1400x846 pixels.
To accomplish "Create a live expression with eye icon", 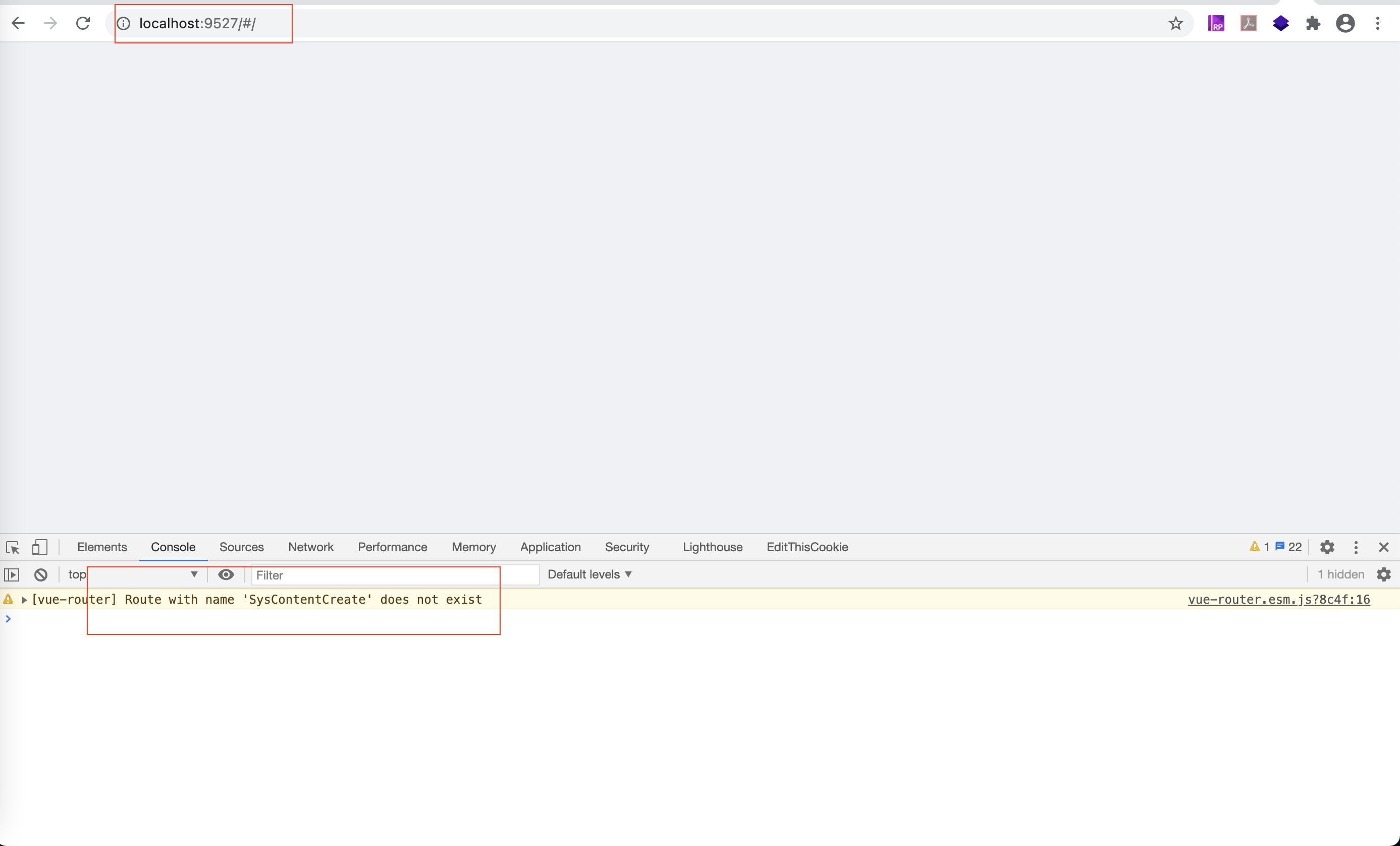I will [226, 574].
